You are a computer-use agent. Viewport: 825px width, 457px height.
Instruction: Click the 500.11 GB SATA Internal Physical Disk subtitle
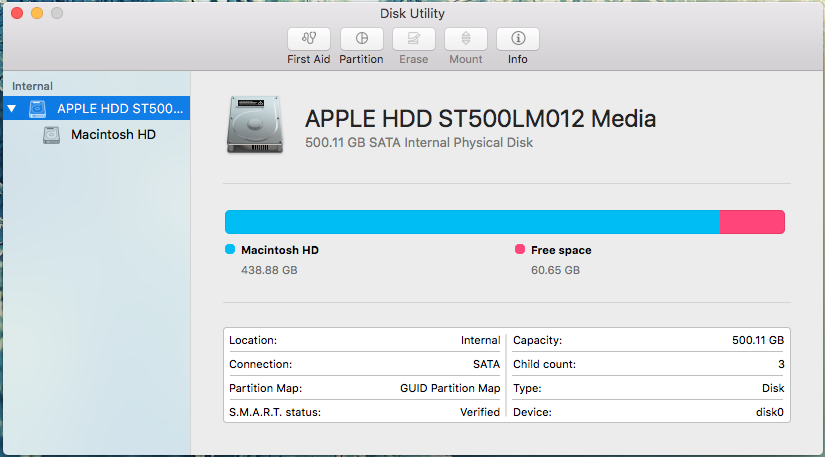[x=419, y=143]
